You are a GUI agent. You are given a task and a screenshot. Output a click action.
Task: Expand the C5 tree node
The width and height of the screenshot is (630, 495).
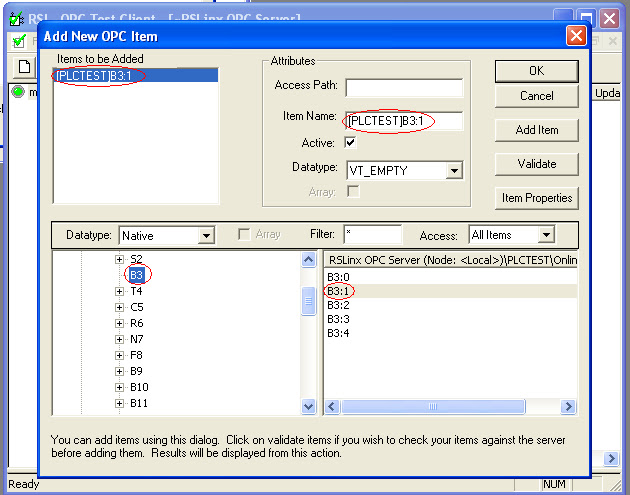point(119,307)
